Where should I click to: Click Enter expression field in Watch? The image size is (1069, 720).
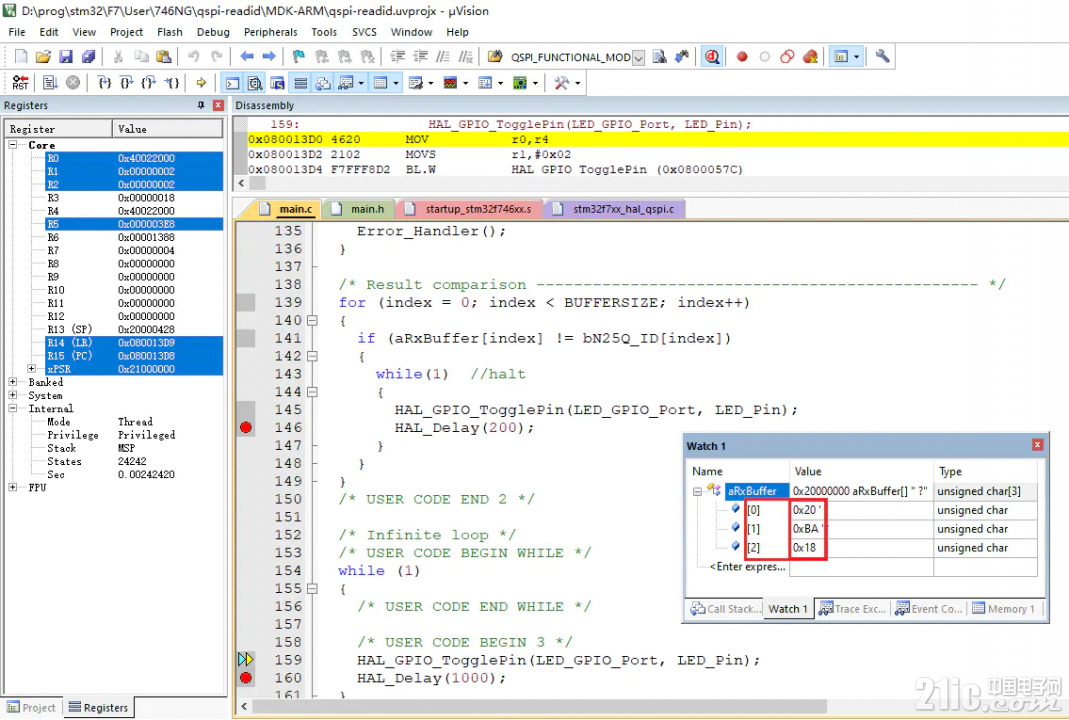pos(748,567)
